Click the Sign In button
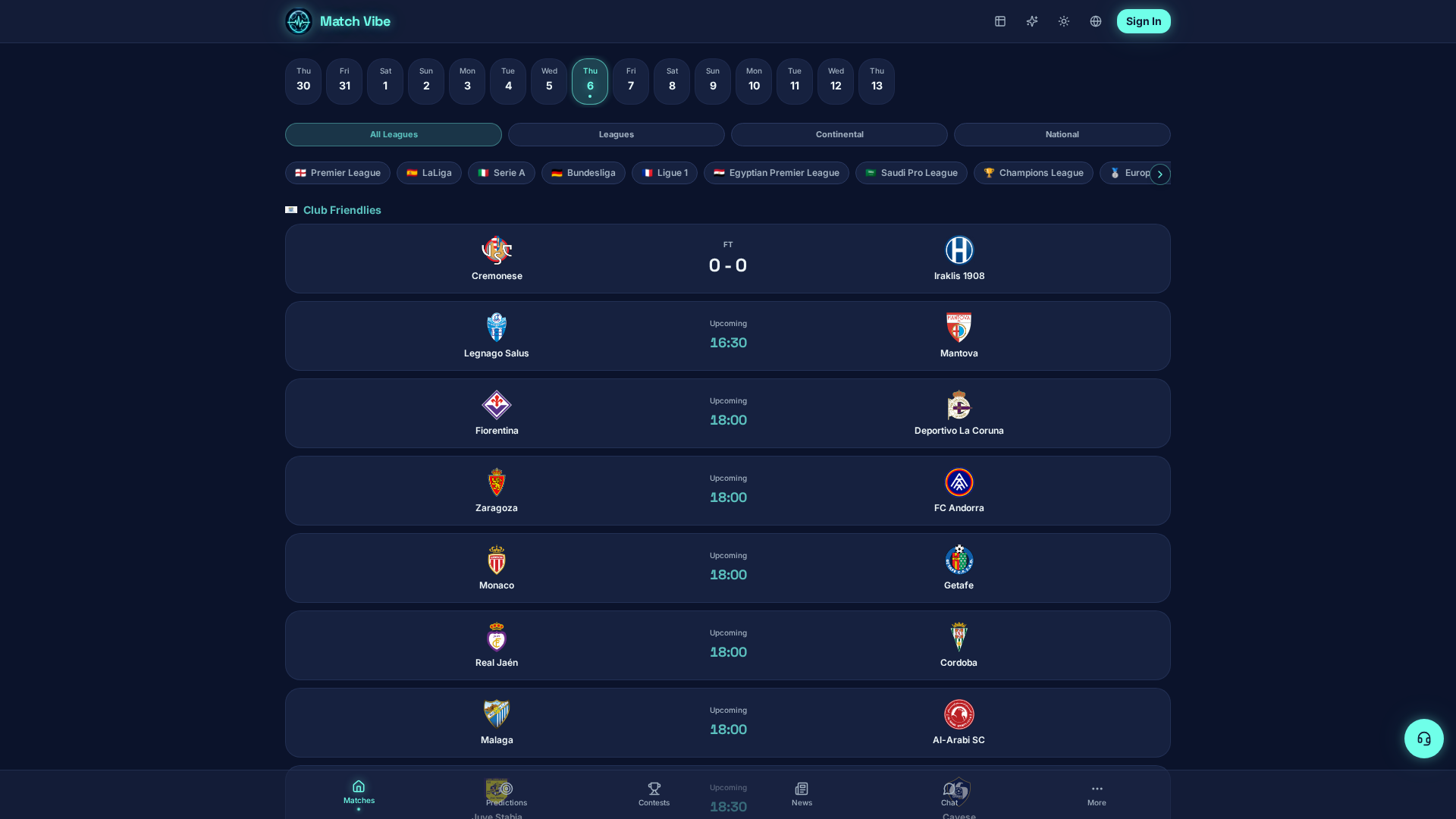The width and height of the screenshot is (1456, 819). [x=1144, y=21]
